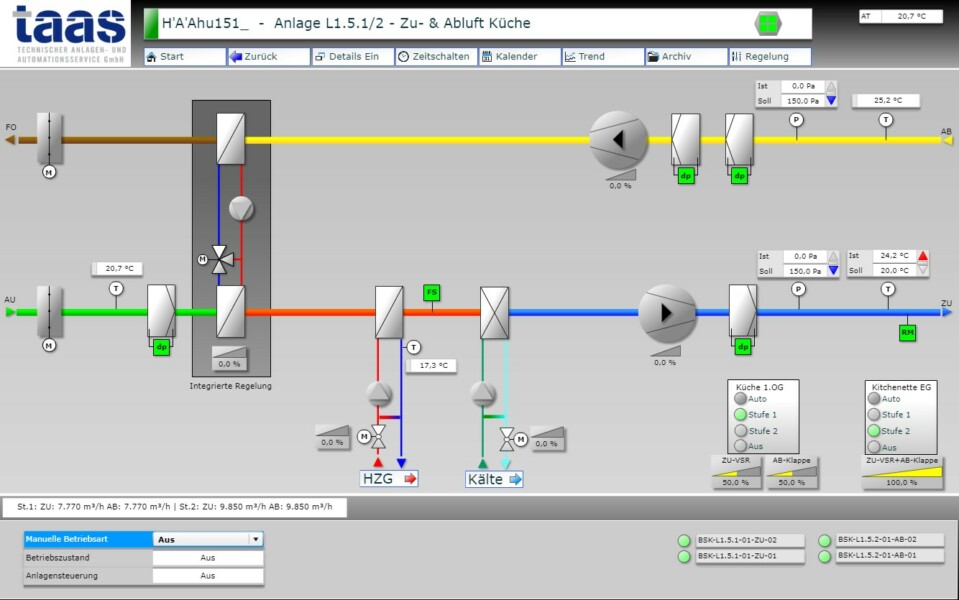
Task: Click supply temperature Soll 20,0 °C field
Action: 894,270
